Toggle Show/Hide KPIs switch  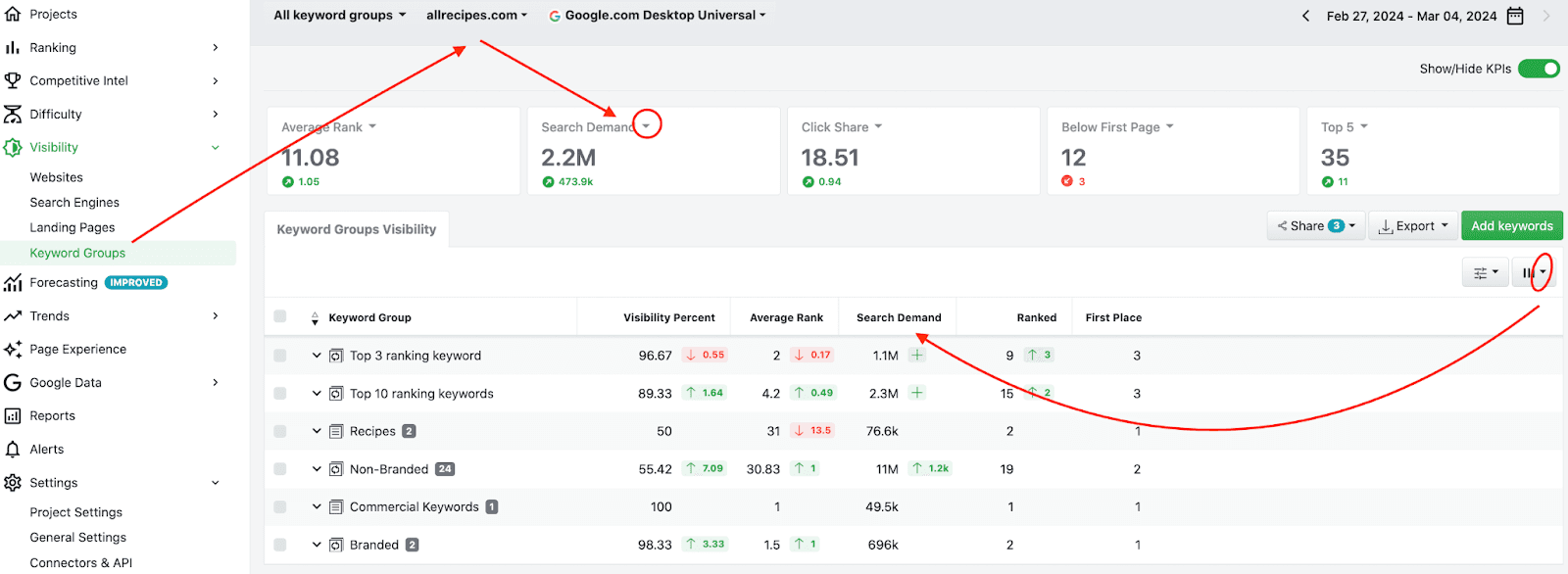(x=1539, y=69)
